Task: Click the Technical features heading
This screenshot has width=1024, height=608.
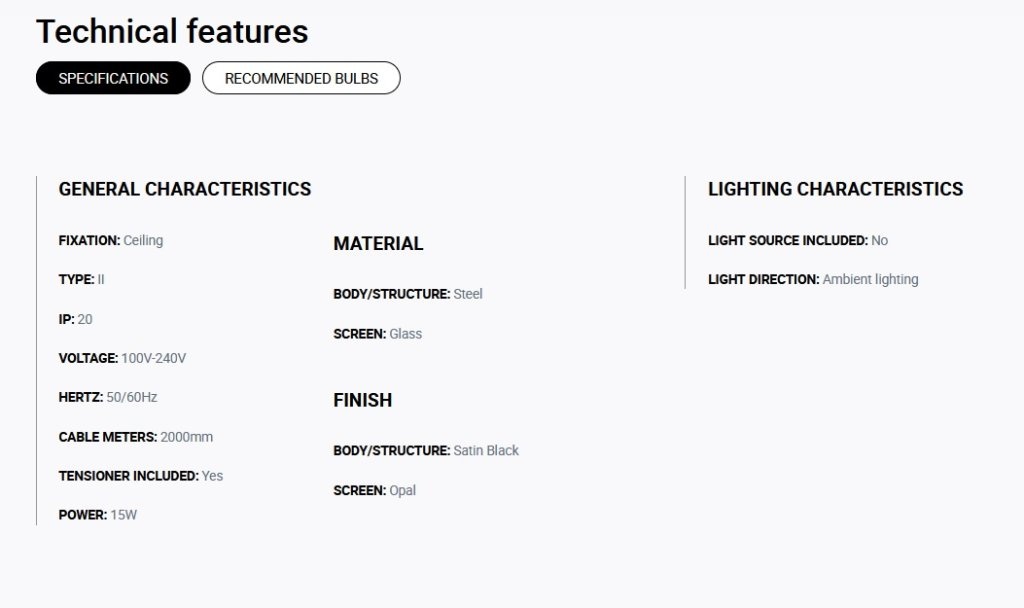Action: pyautogui.click(x=172, y=31)
